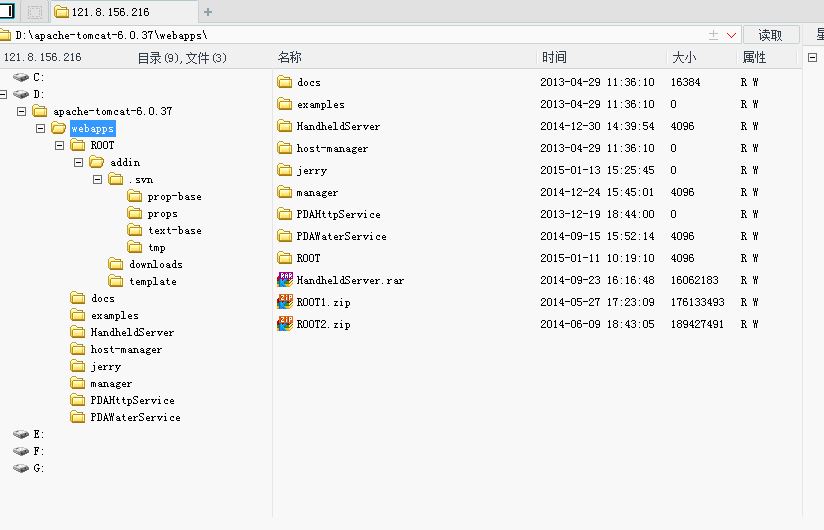Select the ROOT1.zip file icon
824x530 pixels.
pos(285,302)
